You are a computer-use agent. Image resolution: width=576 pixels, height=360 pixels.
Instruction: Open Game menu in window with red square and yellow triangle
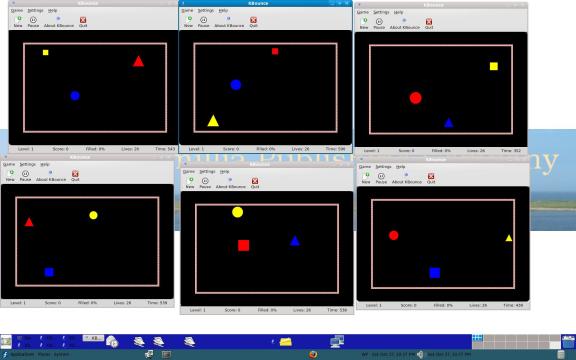(x=187, y=11)
